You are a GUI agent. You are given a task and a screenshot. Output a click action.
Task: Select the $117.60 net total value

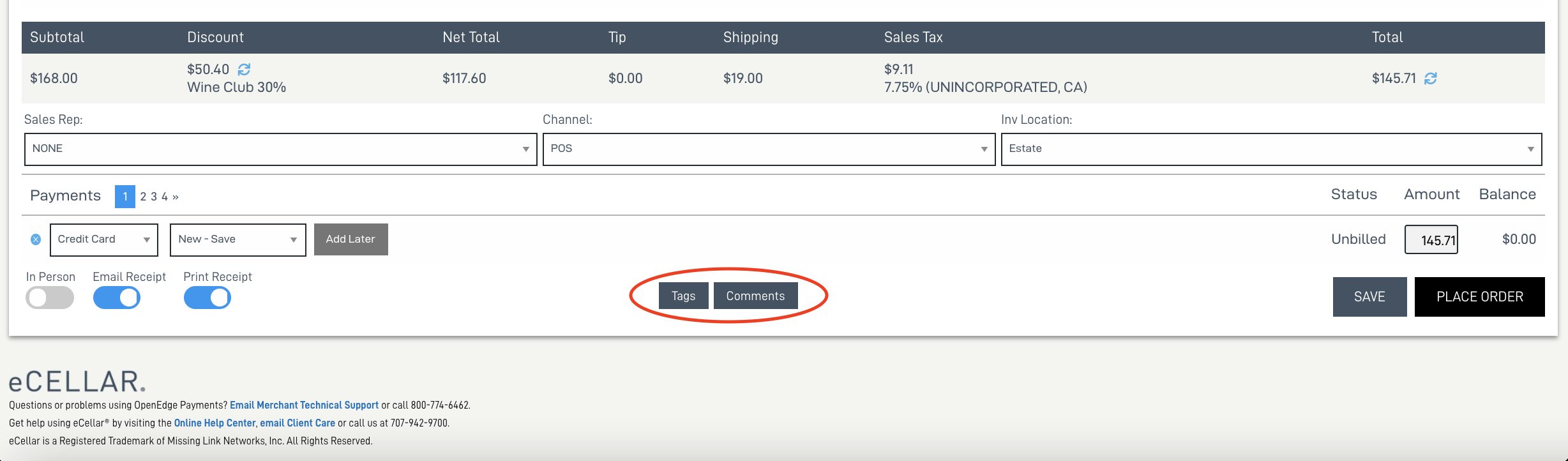coord(464,78)
